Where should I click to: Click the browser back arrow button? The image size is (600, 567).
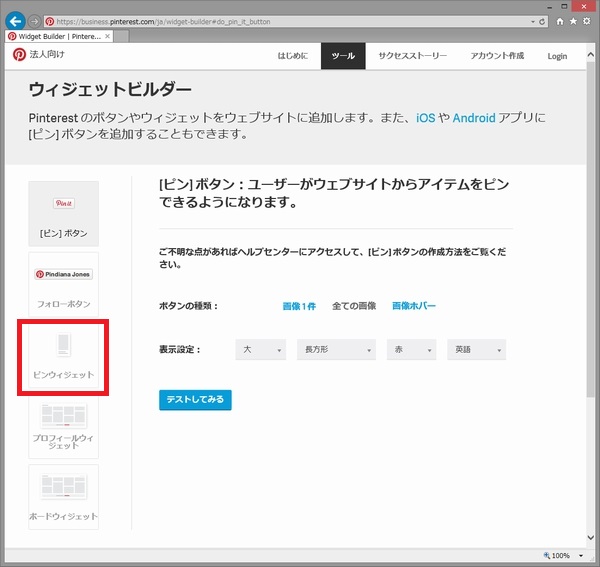coord(15,21)
